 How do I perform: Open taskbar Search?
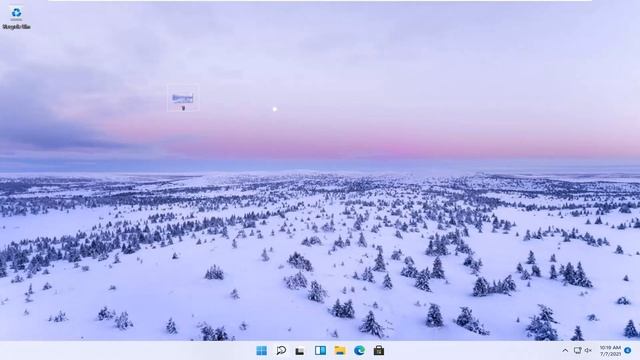point(281,351)
